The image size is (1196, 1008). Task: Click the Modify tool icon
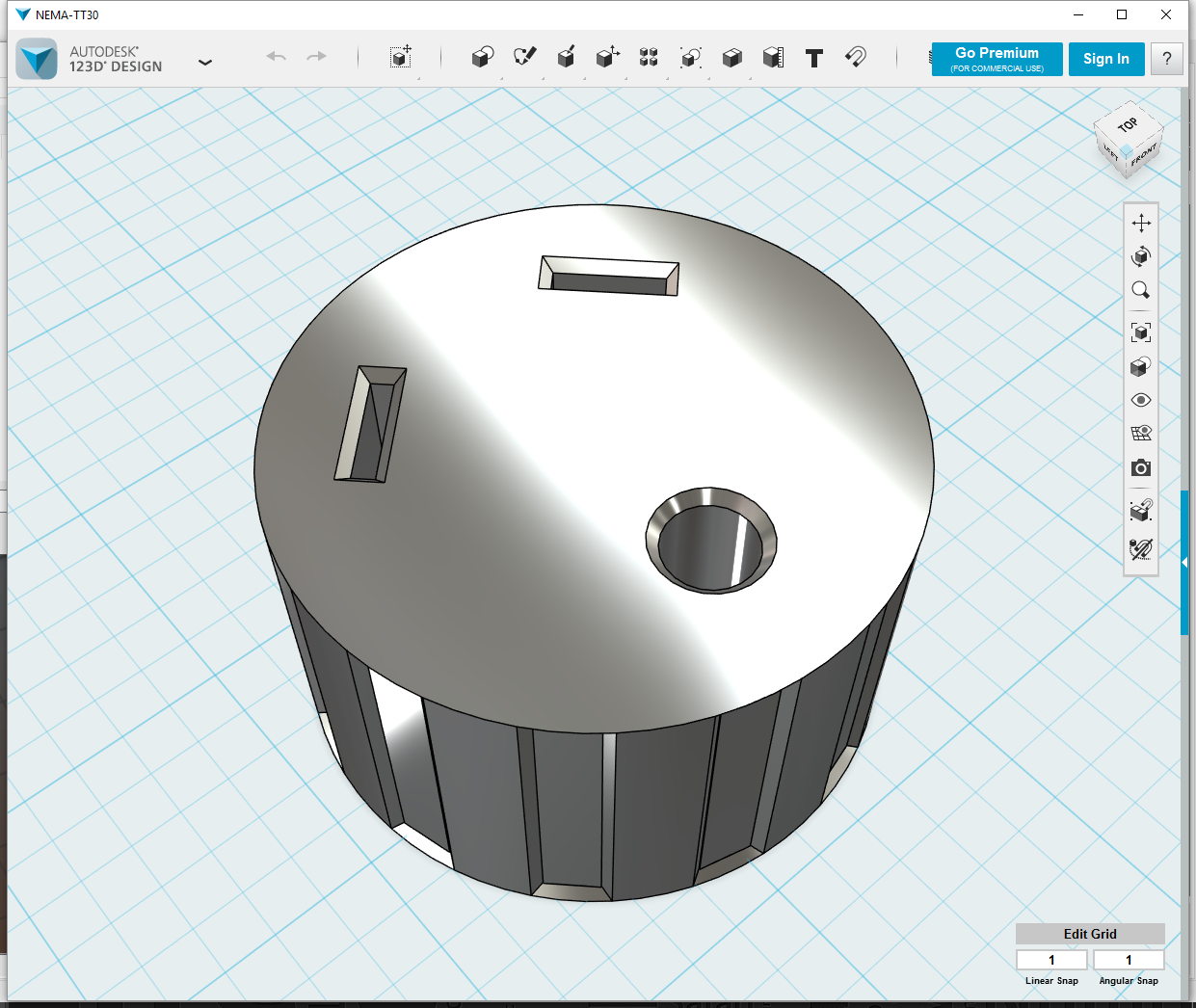pos(607,58)
